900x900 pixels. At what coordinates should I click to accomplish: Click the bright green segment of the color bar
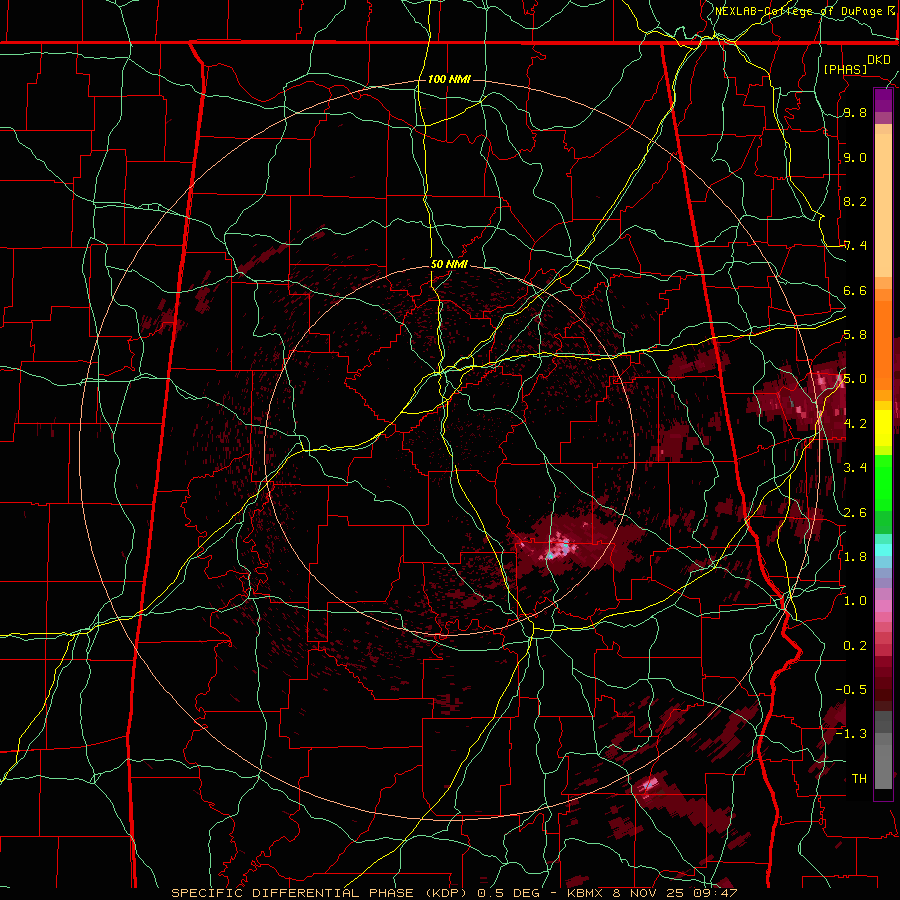(883, 482)
